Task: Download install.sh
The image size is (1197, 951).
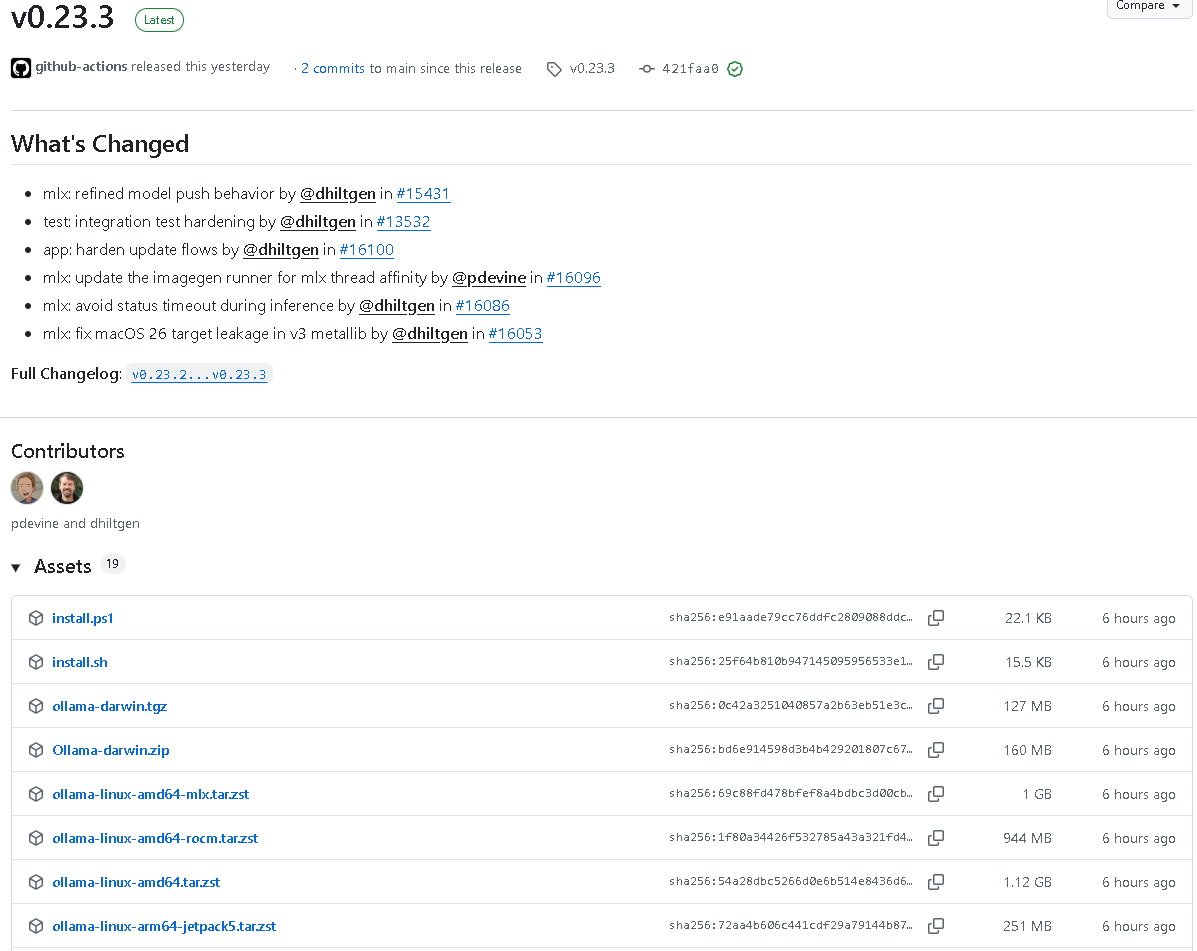Action: [x=79, y=662]
